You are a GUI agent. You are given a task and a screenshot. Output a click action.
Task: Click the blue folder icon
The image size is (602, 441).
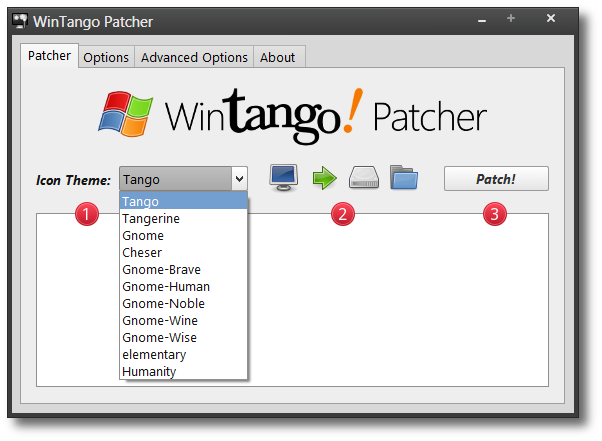[404, 177]
